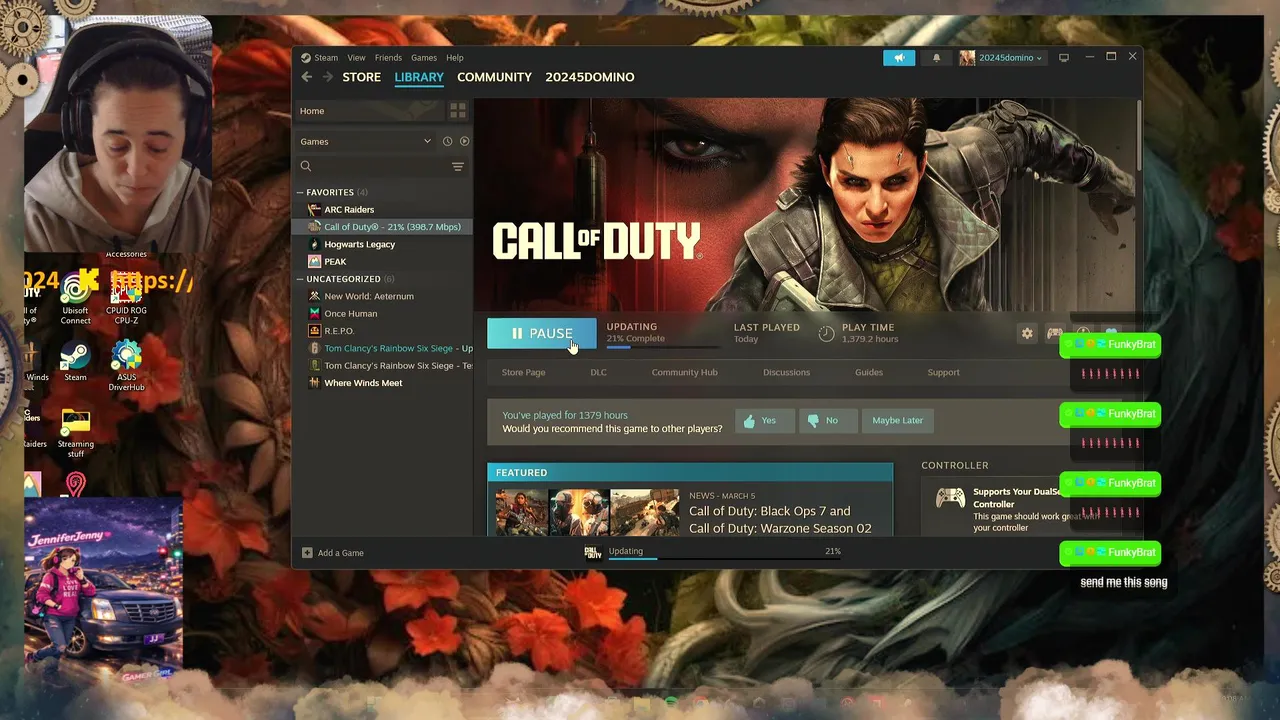Open the Games menu

tap(424, 58)
